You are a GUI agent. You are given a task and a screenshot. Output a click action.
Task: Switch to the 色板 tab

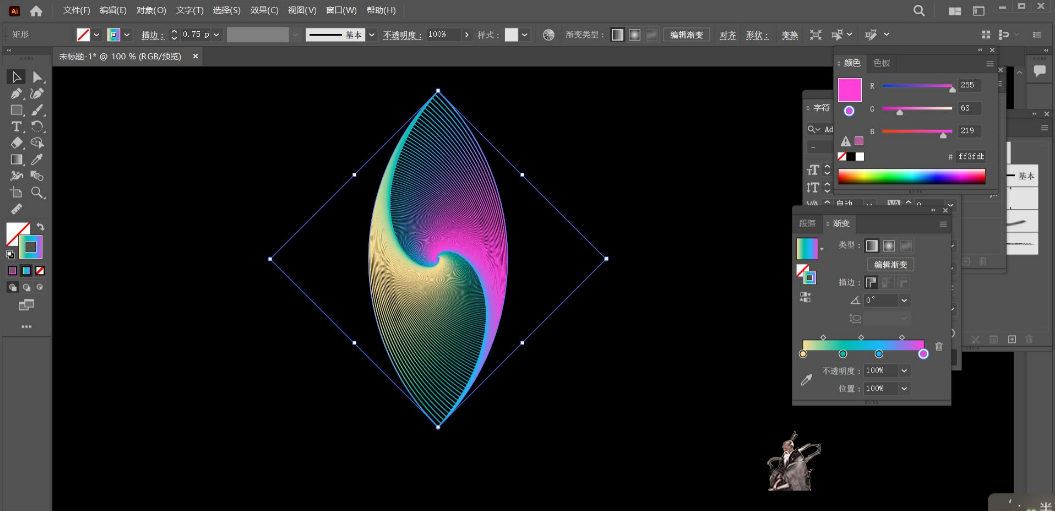(x=881, y=62)
